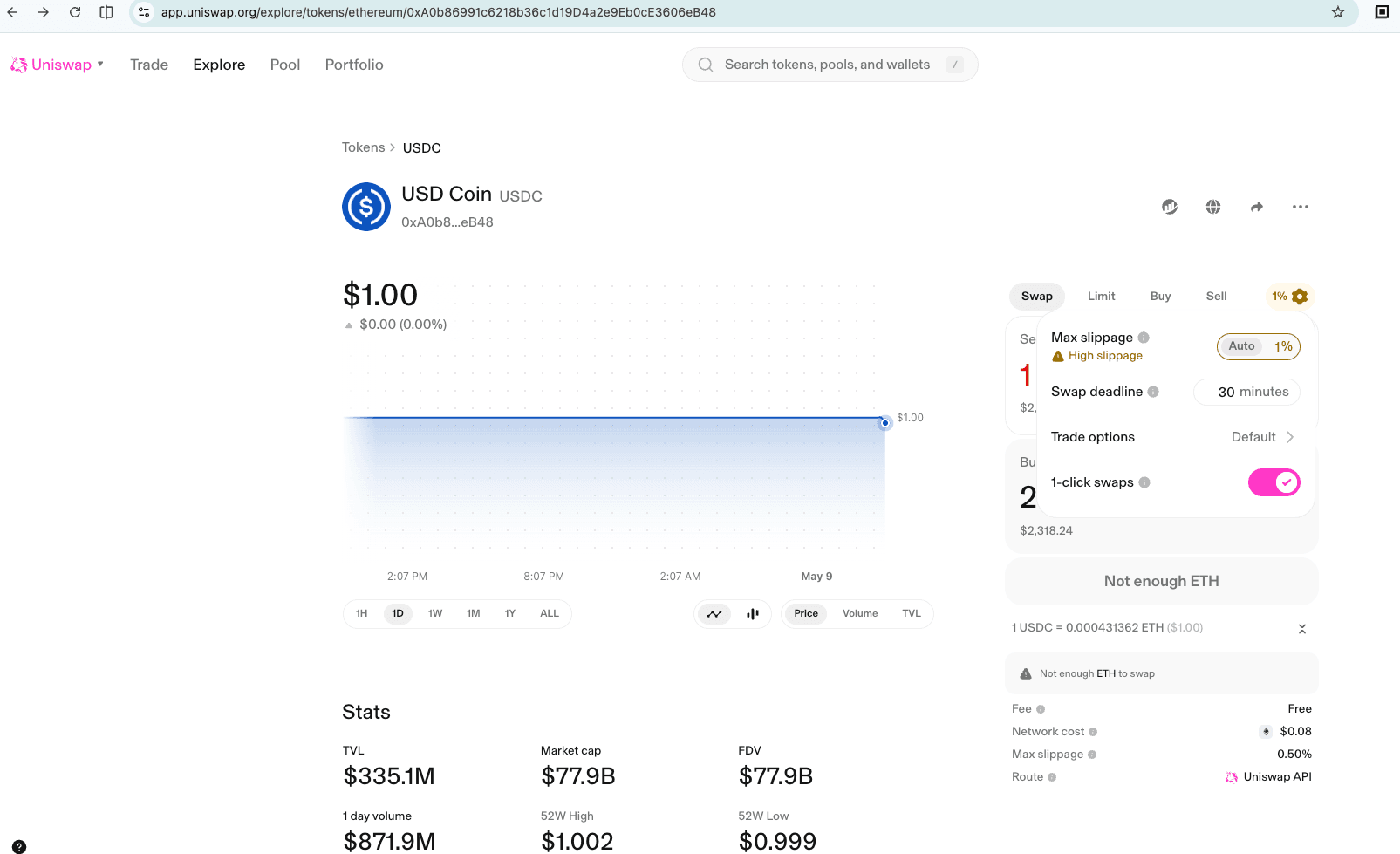
Task: Switch to candlestick chart view
Action: (753, 614)
